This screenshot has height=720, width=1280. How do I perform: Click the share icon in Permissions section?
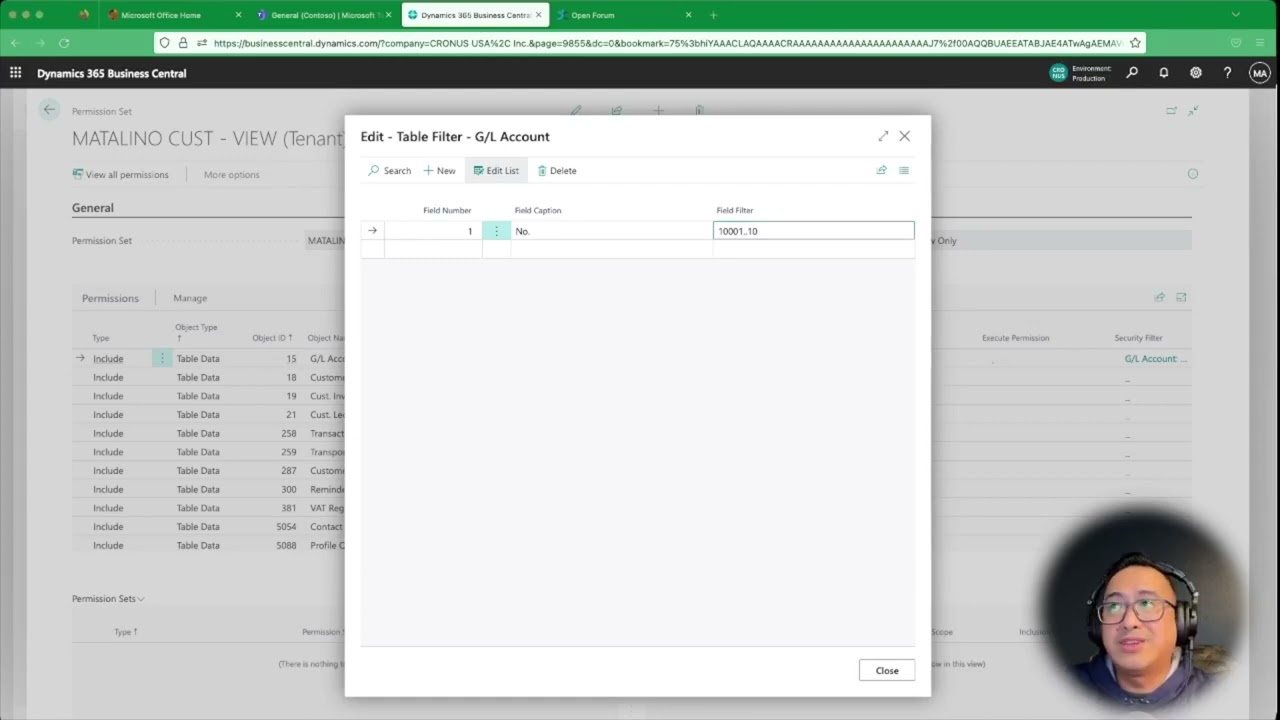(1159, 297)
